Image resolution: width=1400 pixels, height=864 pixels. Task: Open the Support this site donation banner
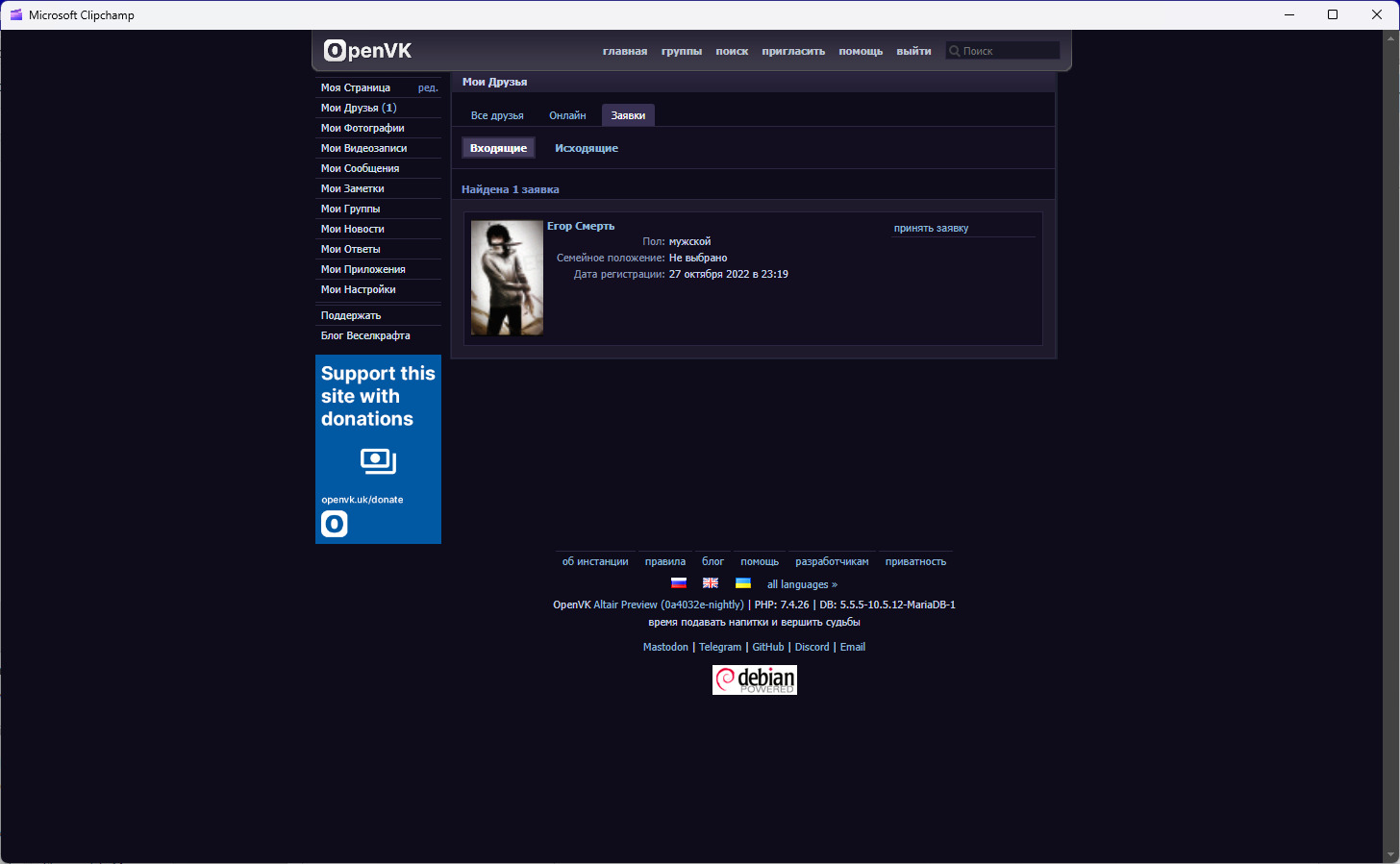(x=378, y=449)
